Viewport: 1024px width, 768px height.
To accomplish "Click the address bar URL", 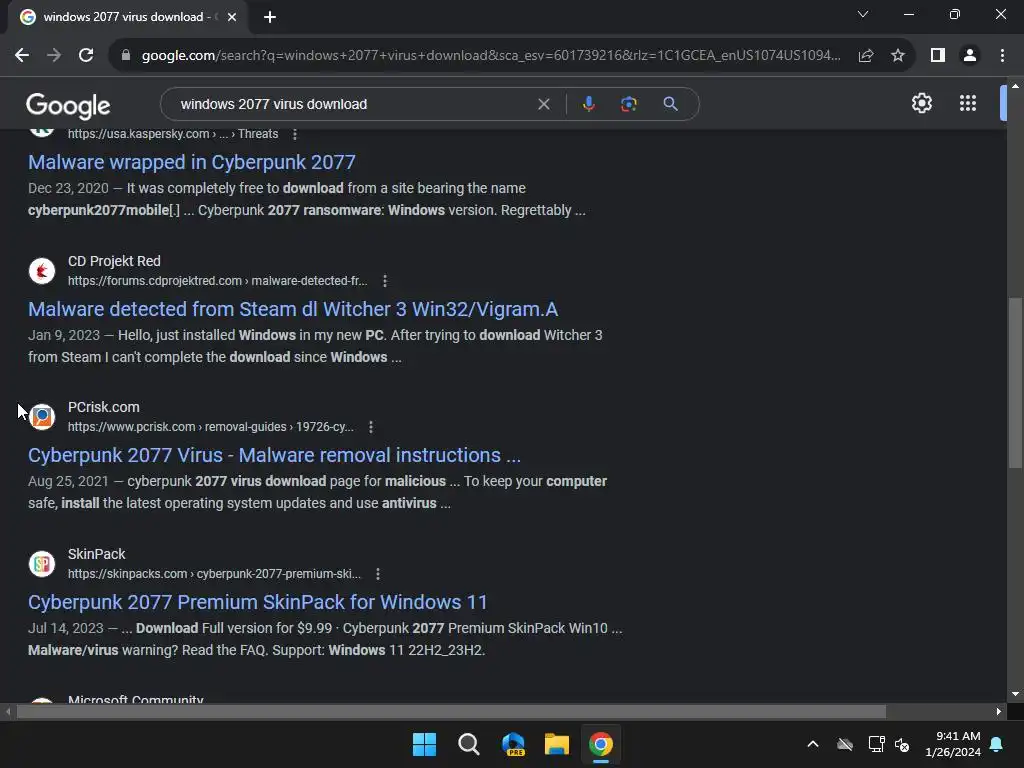I will click(491, 56).
